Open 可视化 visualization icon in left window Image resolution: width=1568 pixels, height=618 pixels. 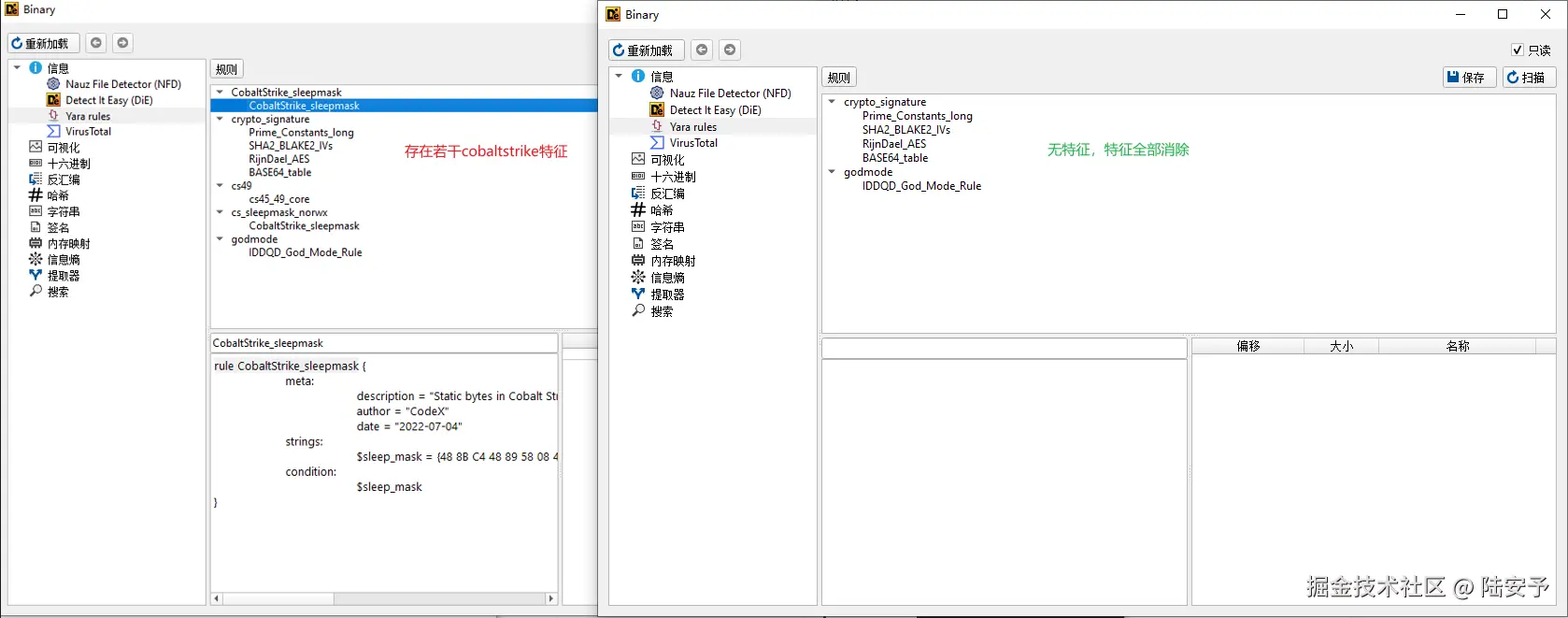(36, 148)
